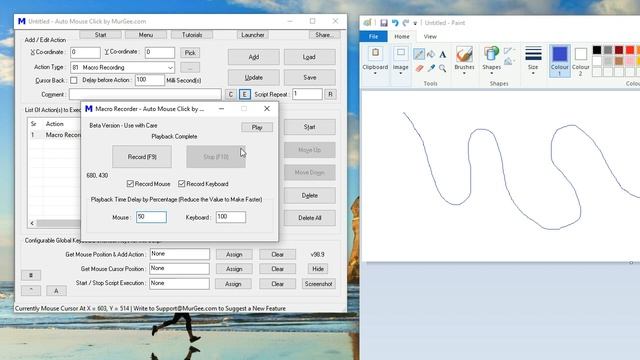Expand the Clipboard dropdown in Paint
Image resolution: width=640 pixels, height=360 pixels.
(375, 74)
